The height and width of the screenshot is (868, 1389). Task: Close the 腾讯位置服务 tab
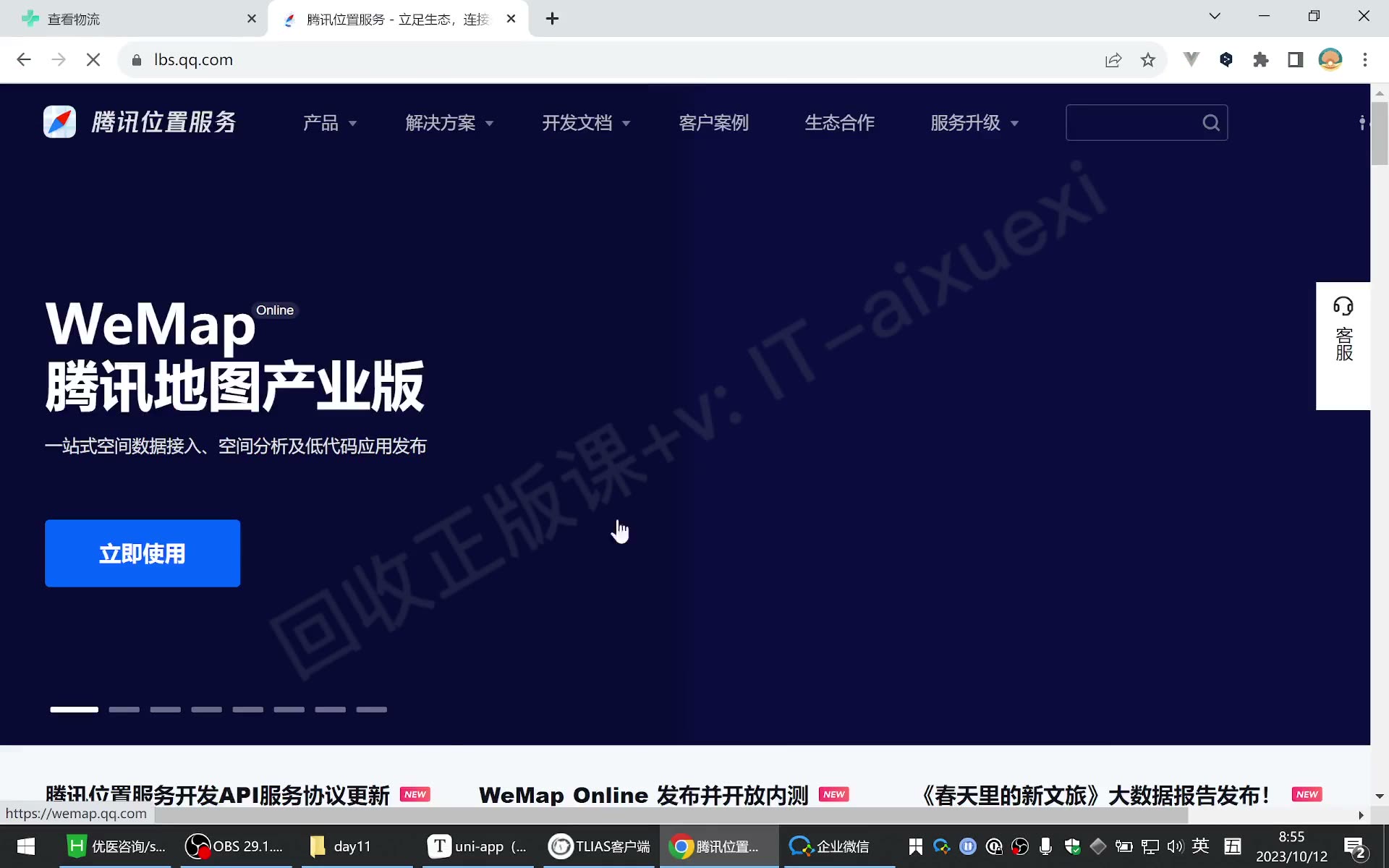tap(511, 19)
